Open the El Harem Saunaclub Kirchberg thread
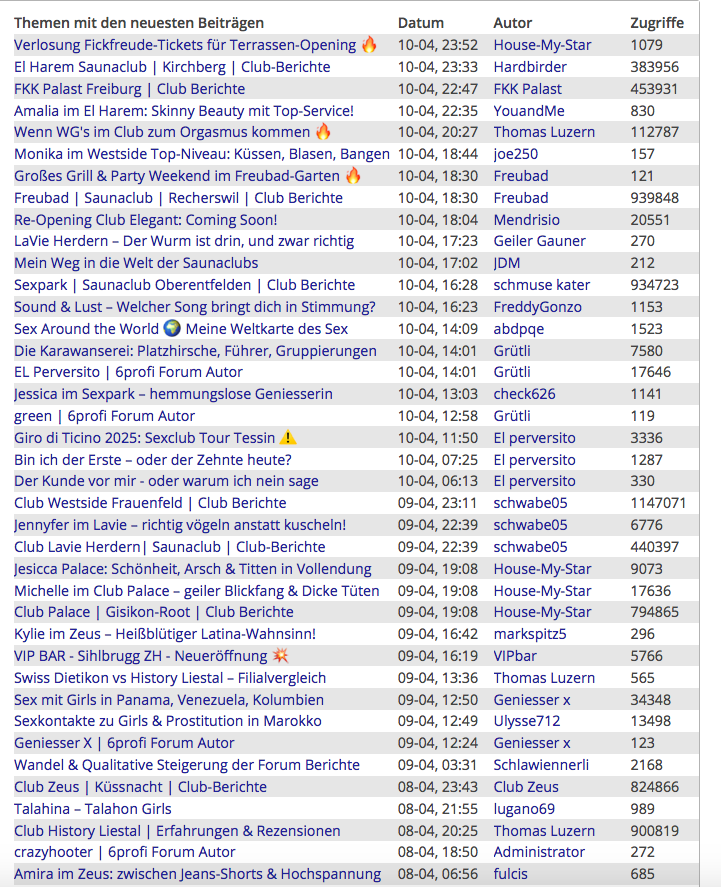 (172, 67)
